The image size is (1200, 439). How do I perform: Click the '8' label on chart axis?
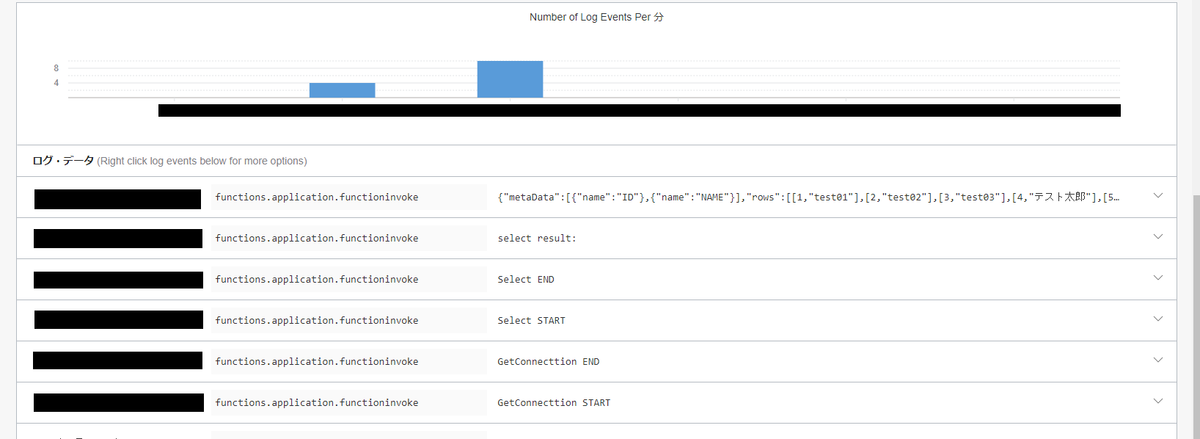[x=57, y=68]
